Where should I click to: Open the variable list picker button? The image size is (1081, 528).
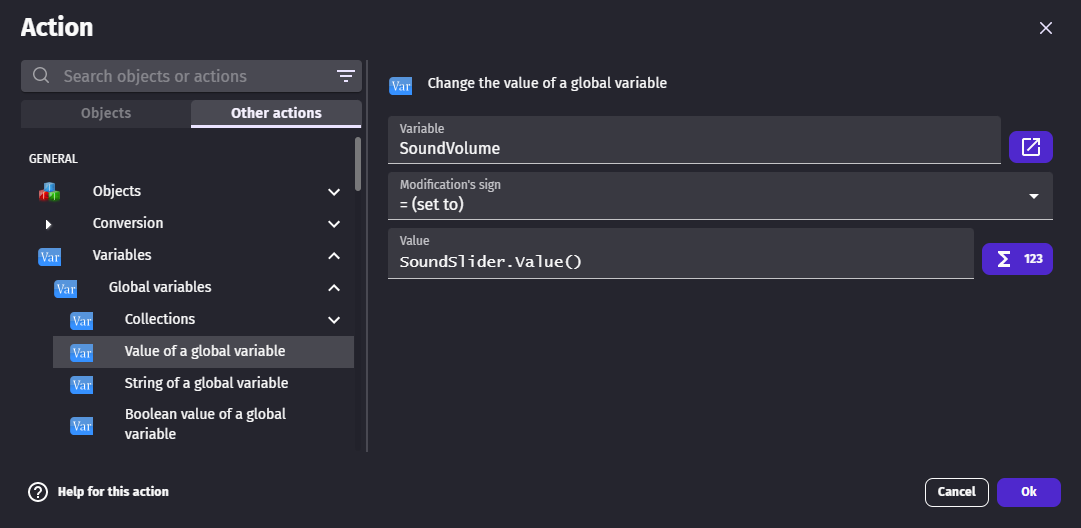tap(1030, 147)
